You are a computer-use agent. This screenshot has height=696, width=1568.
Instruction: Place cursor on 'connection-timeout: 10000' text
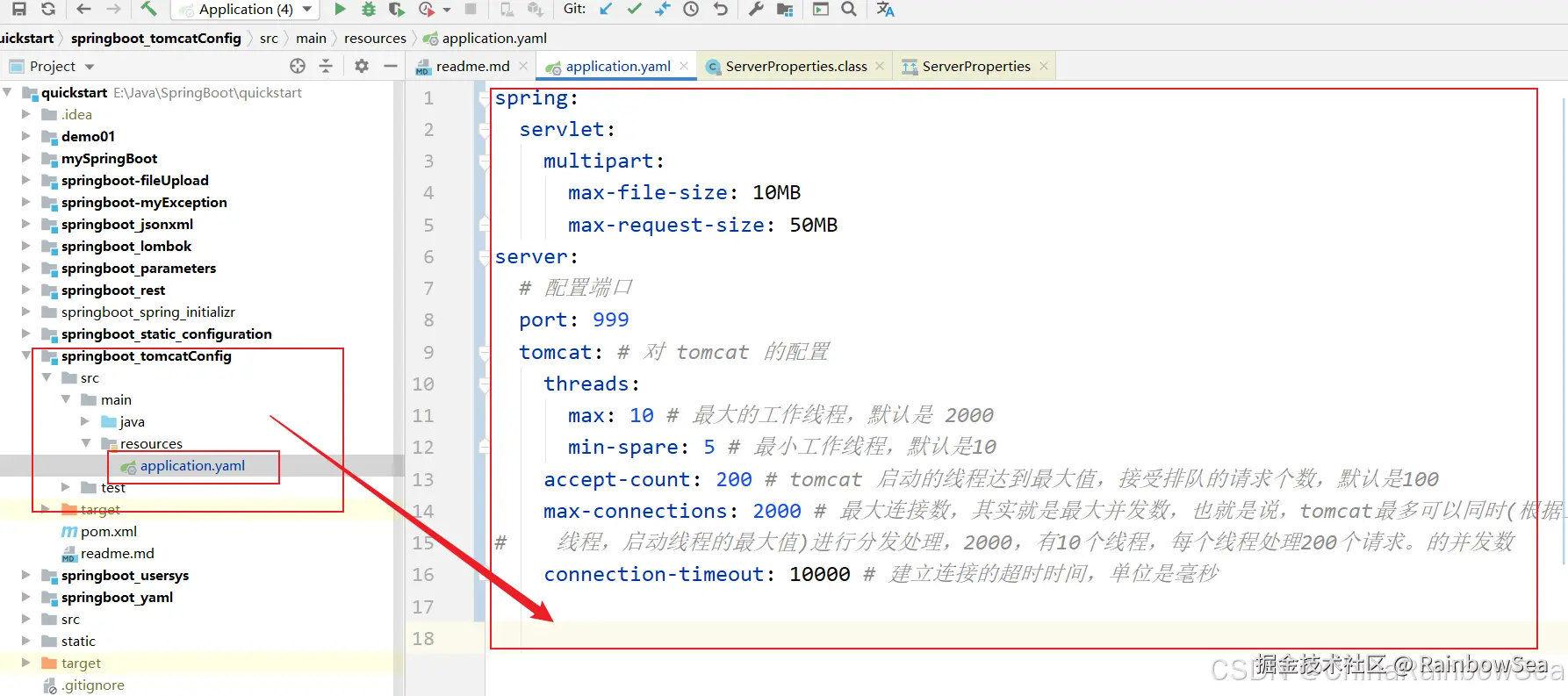click(x=697, y=574)
